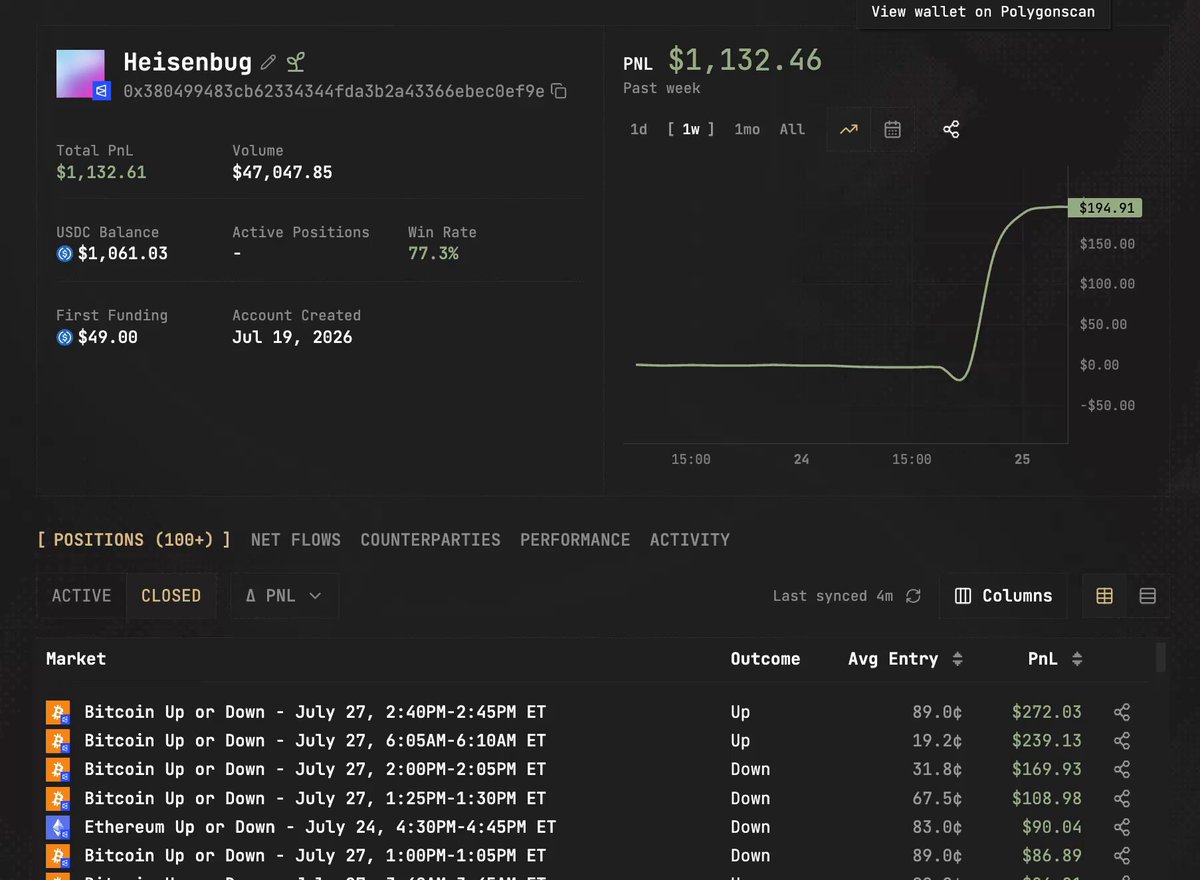The height and width of the screenshot is (880, 1200).
Task: Click the share icon above the PNL chart
Action: pyautogui.click(x=951, y=129)
